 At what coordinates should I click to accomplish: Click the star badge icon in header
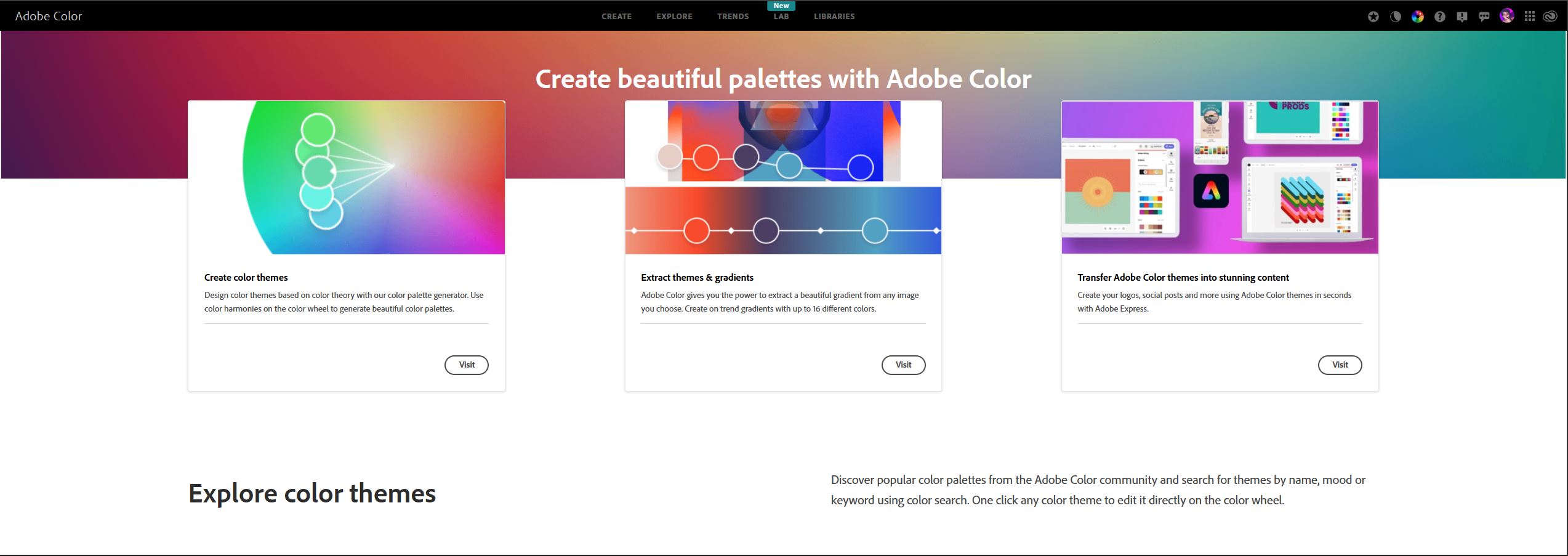1373,17
